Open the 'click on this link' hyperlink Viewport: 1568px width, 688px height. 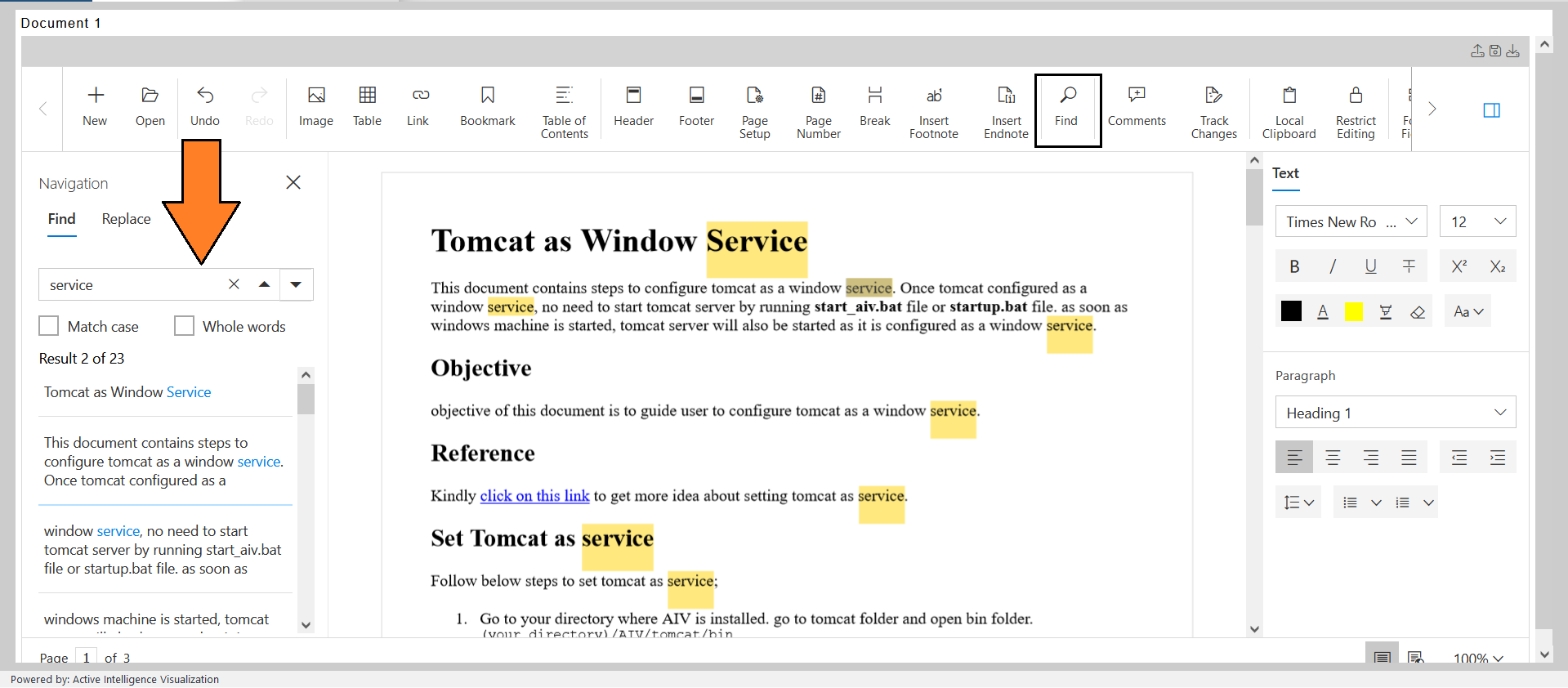pyautogui.click(x=534, y=495)
